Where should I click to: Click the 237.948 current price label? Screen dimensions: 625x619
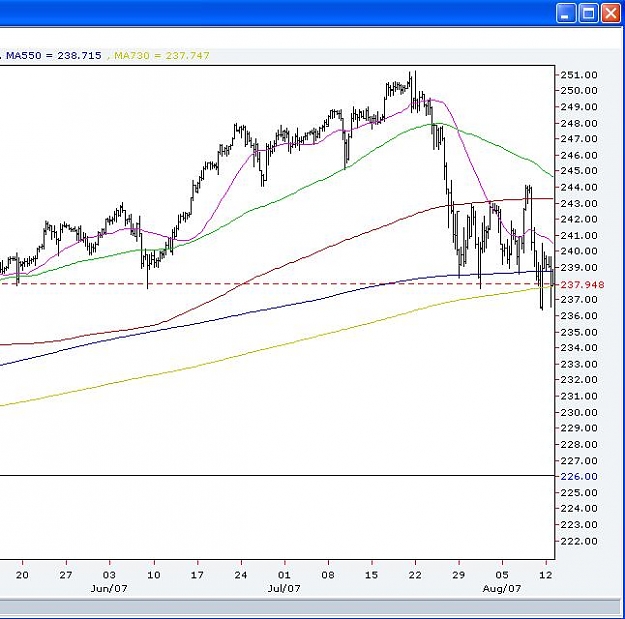pos(582,285)
